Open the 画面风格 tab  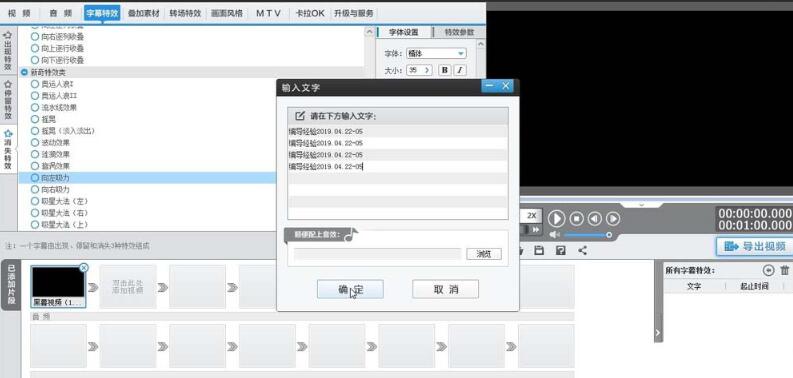coord(227,13)
